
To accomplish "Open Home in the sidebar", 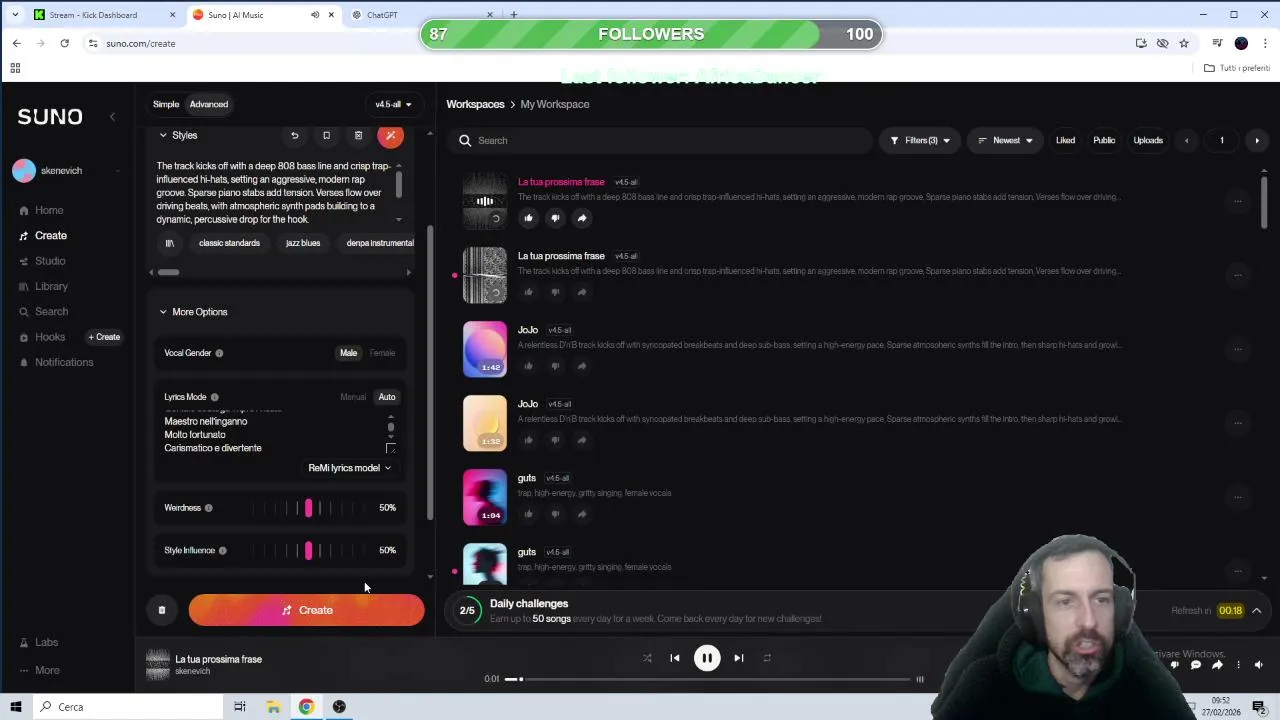I will click(41, 210).
